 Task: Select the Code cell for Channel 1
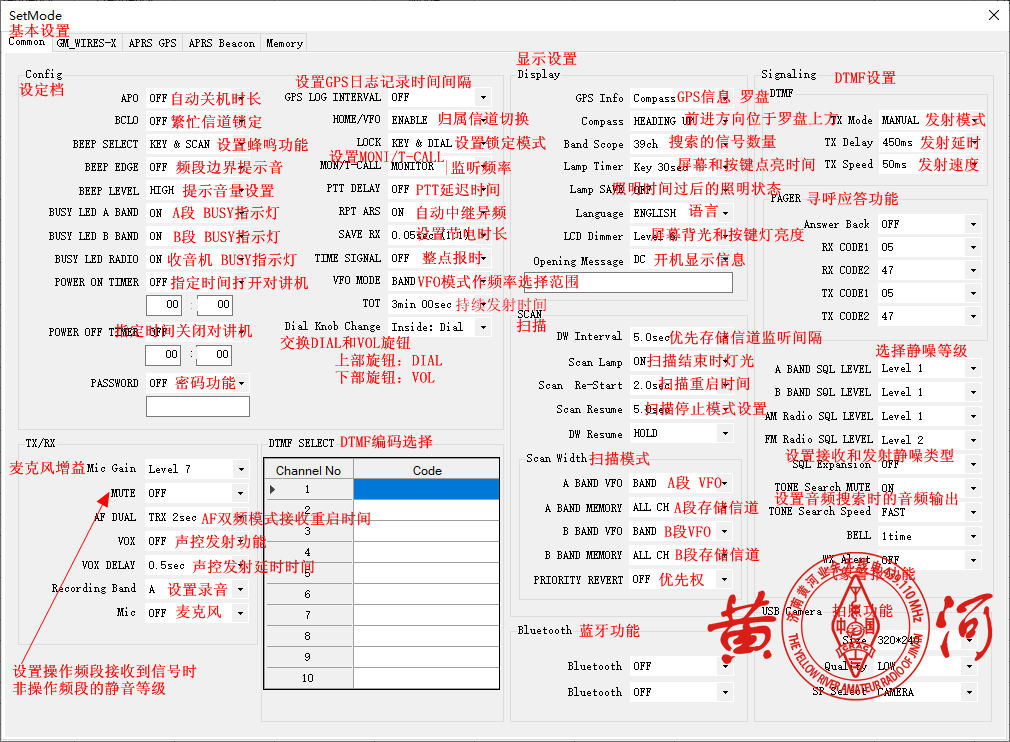pyautogui.click(x=427, y=489)
